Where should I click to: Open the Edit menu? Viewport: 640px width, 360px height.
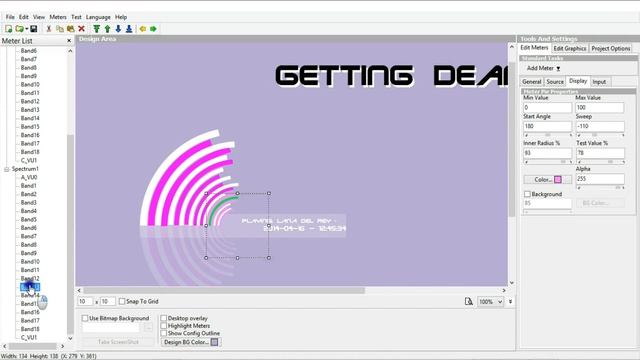pyautogui.click(x=24, y=17)
